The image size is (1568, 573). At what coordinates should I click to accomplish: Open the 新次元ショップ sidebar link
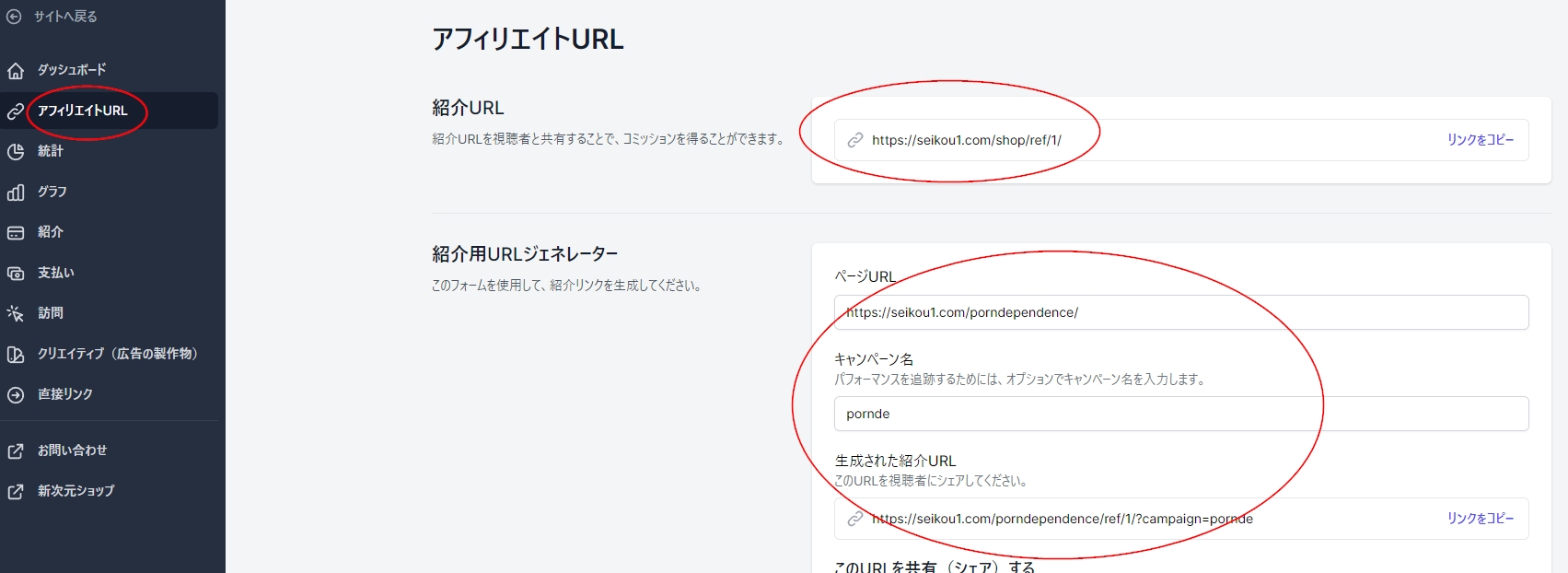[x=75, y=491]
